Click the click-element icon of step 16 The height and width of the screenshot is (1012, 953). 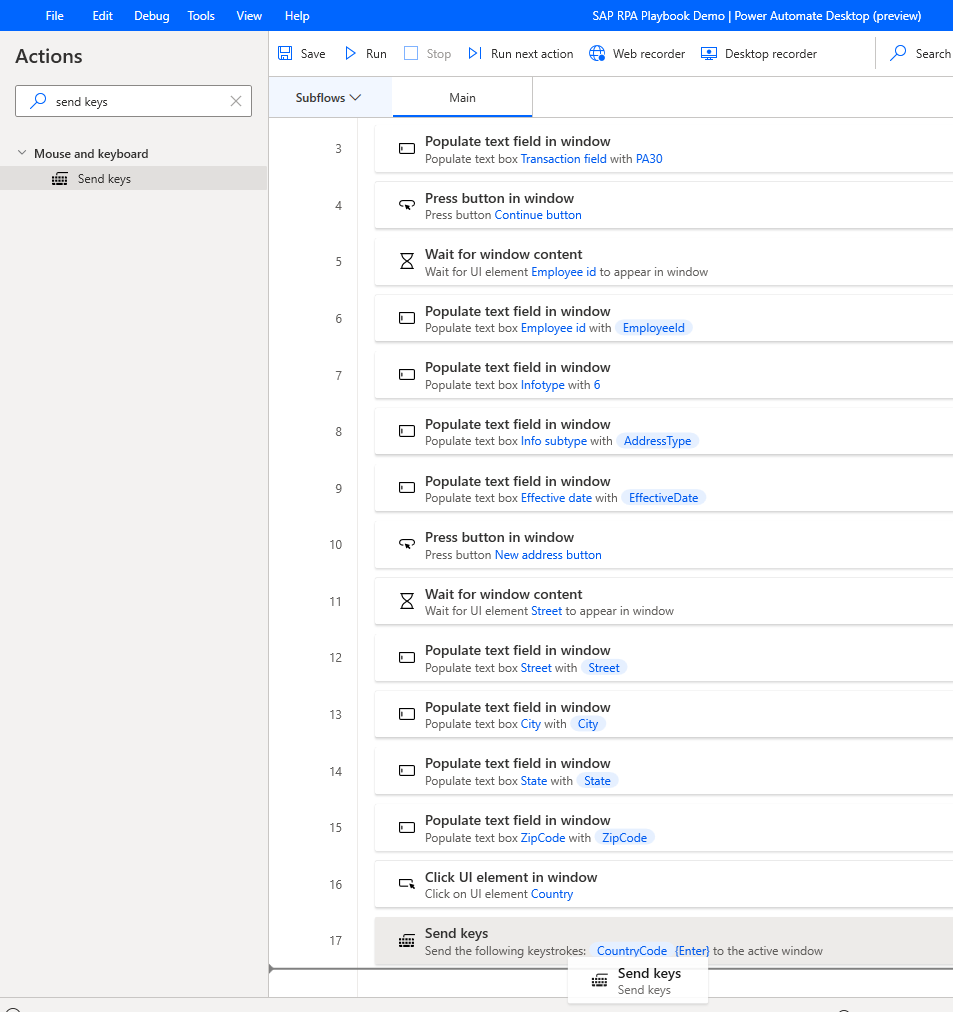coord(407,885)
